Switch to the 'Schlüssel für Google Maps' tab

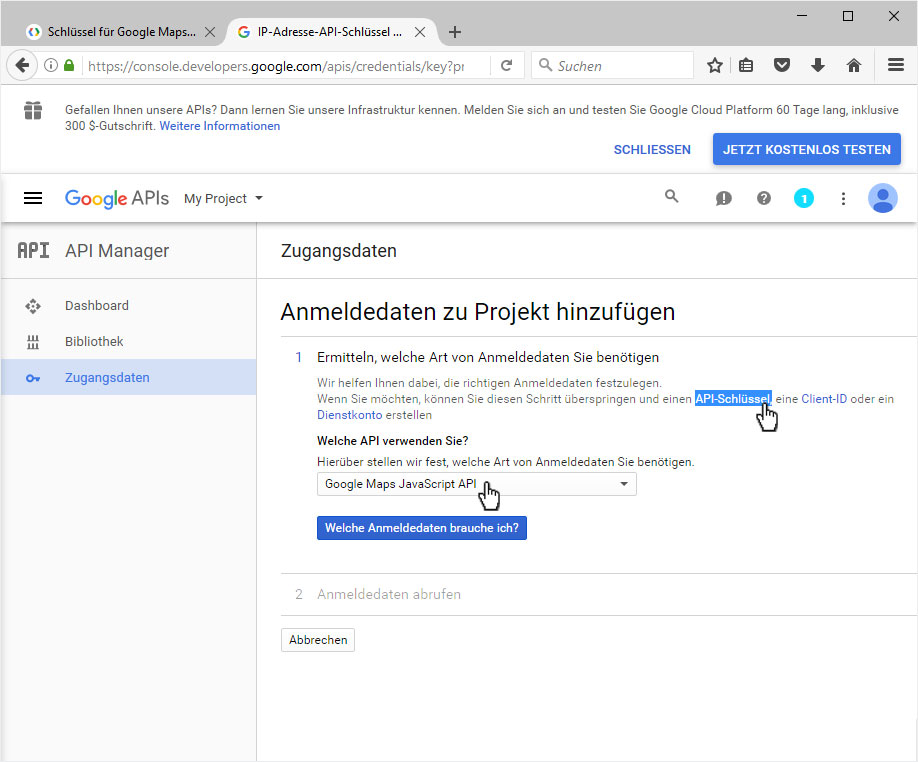coord(121,32)
